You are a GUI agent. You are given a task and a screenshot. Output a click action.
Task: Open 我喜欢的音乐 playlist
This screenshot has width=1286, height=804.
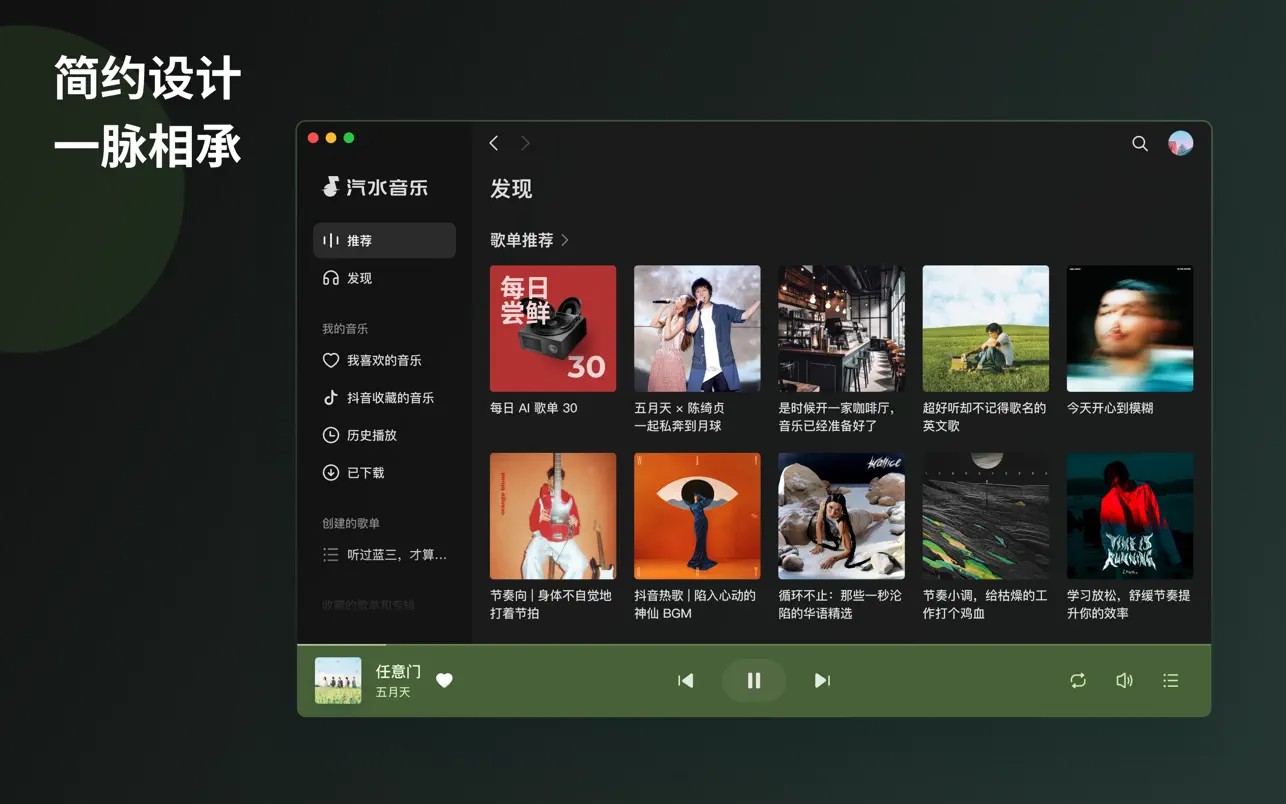(384, 360)
